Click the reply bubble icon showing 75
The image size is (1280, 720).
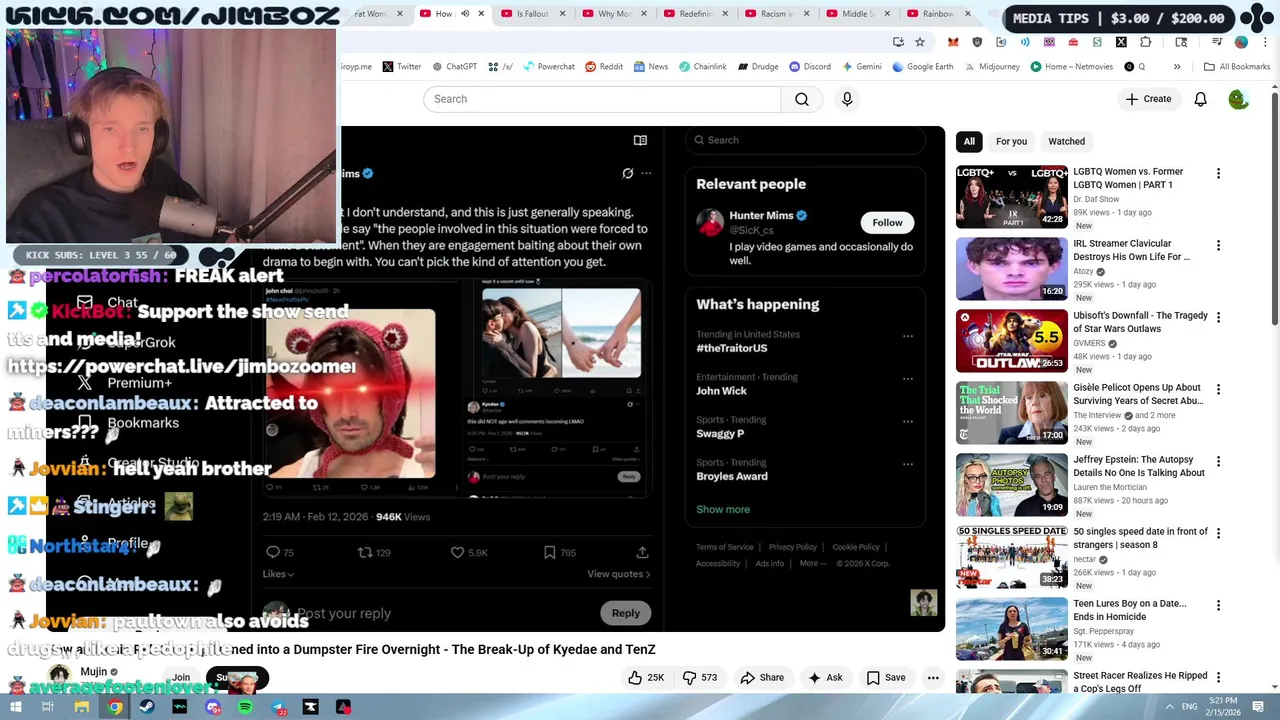coord(272,552)
